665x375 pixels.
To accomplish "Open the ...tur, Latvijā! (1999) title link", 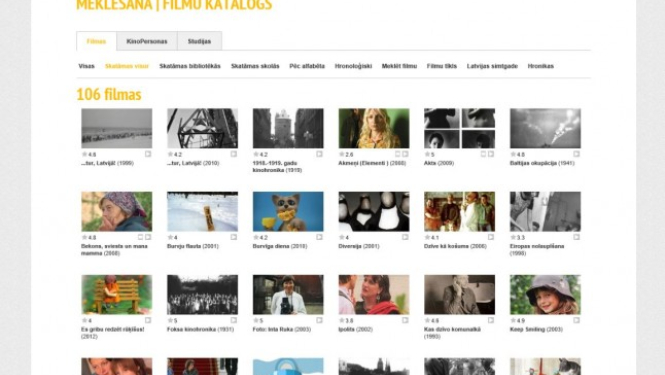I will click(x=107, y=163).
